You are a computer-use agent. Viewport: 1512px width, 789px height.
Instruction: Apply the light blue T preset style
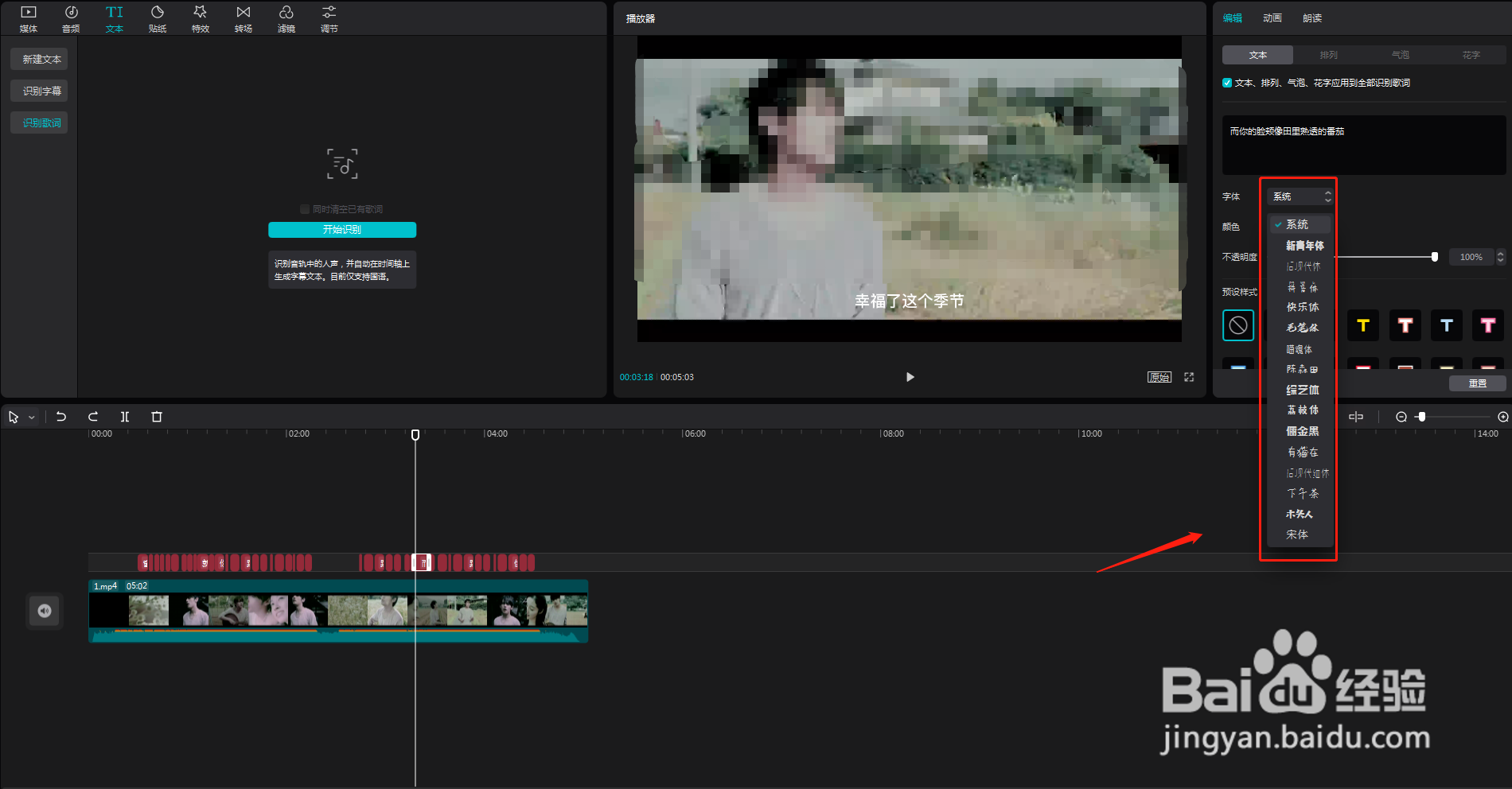point(1447,325)
